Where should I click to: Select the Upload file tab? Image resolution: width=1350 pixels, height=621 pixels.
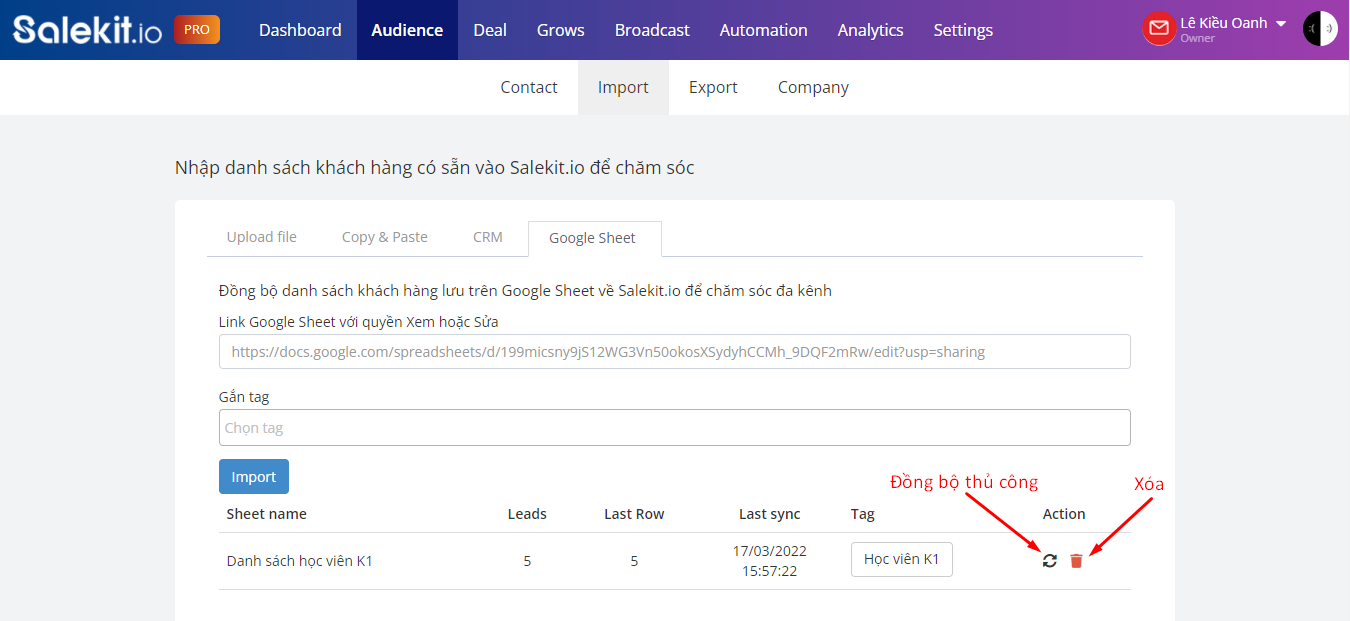[x=262, y=237]
